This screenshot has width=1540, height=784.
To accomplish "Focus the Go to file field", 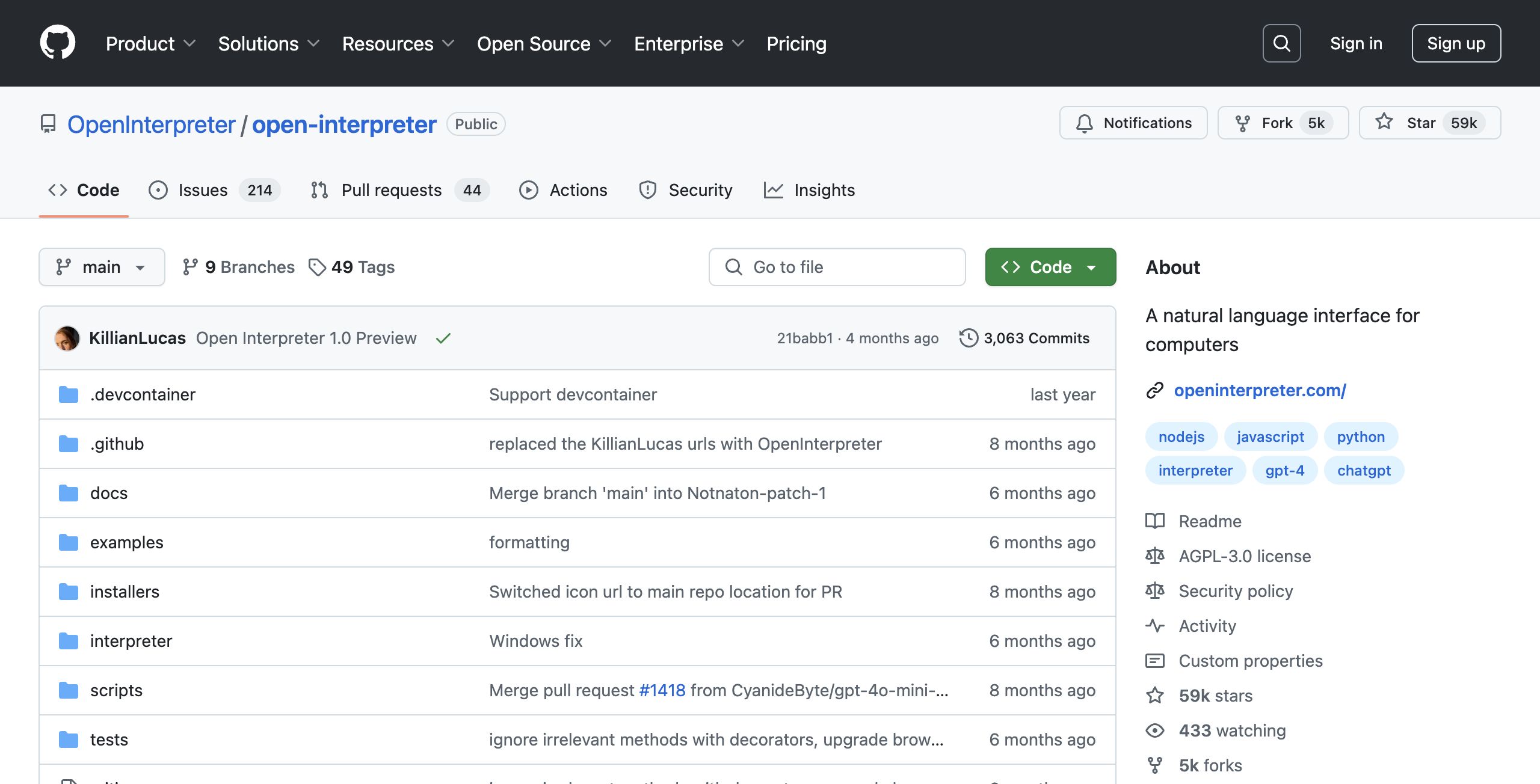I will 837,267.
